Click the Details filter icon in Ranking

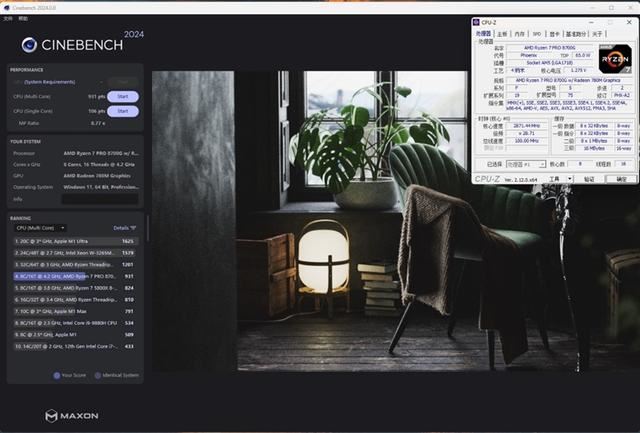pos(133,228)
